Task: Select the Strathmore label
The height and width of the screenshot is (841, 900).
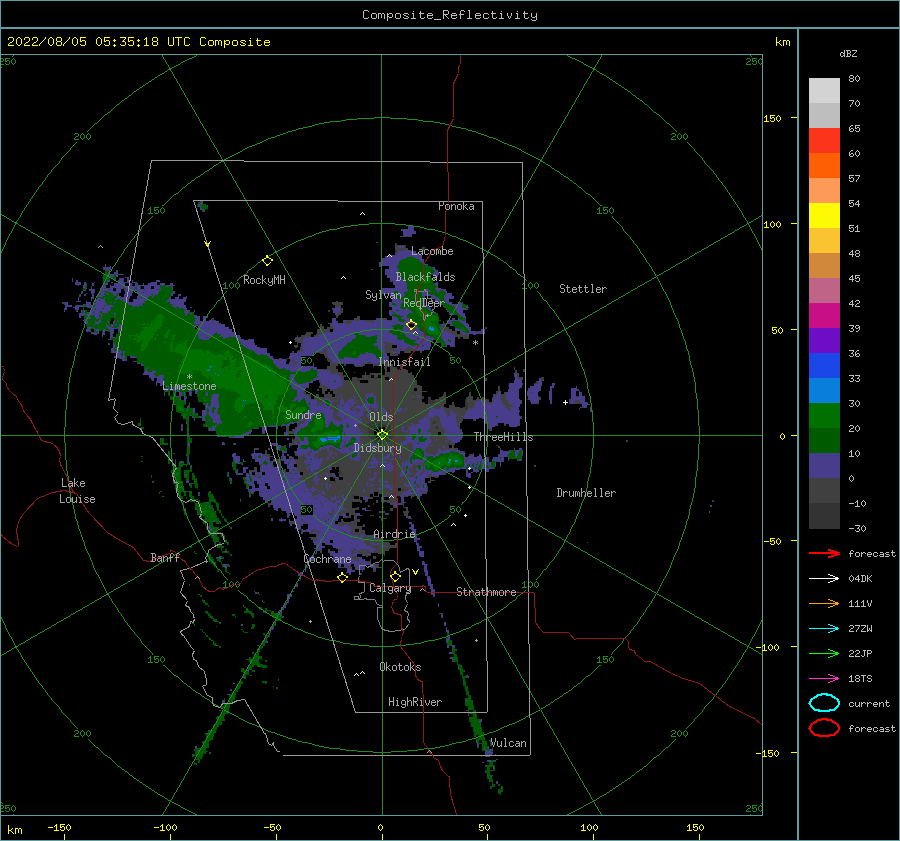Action: pos(486,592)
